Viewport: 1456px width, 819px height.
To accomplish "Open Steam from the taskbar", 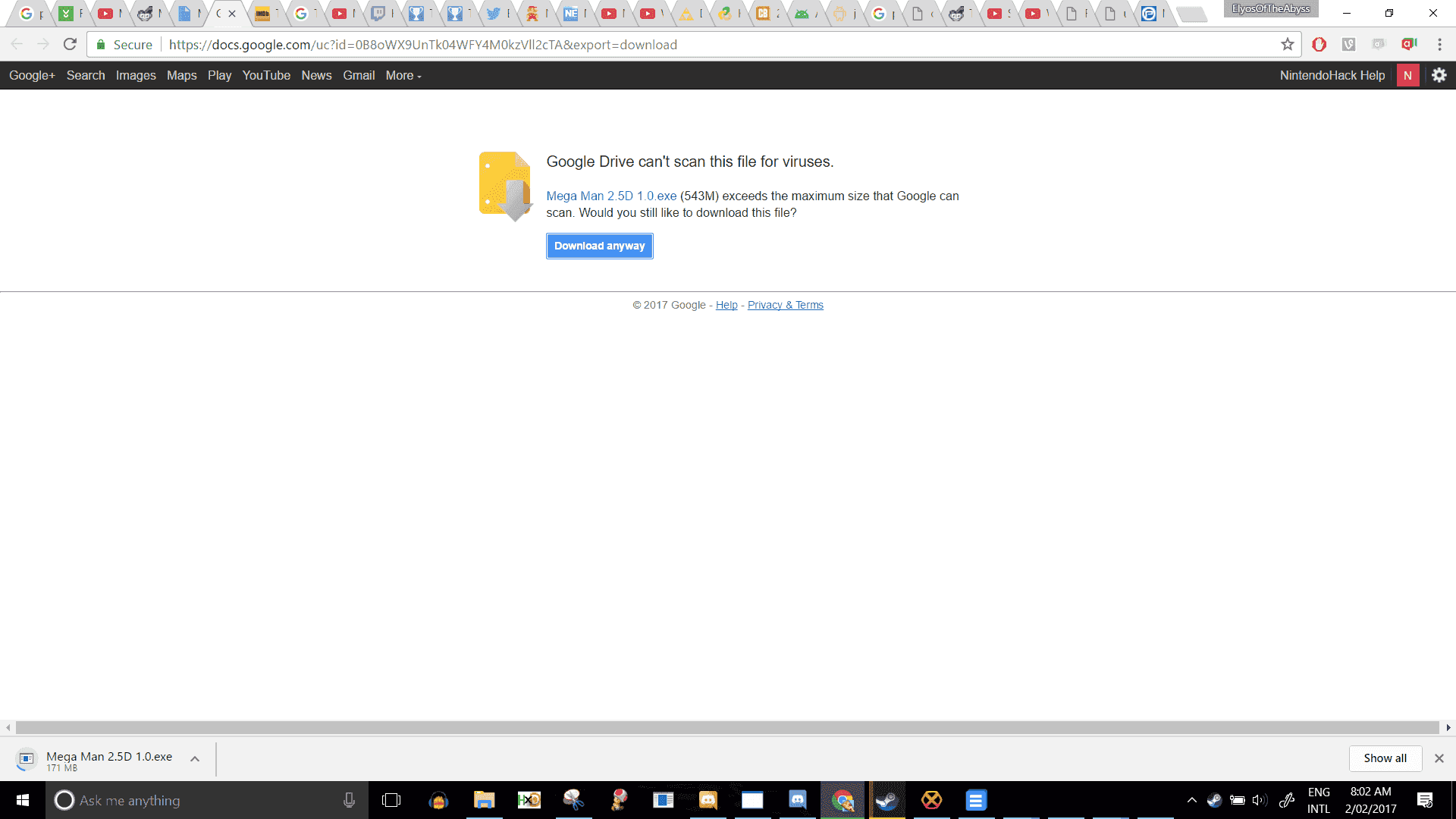I will (x=886, y=800).
